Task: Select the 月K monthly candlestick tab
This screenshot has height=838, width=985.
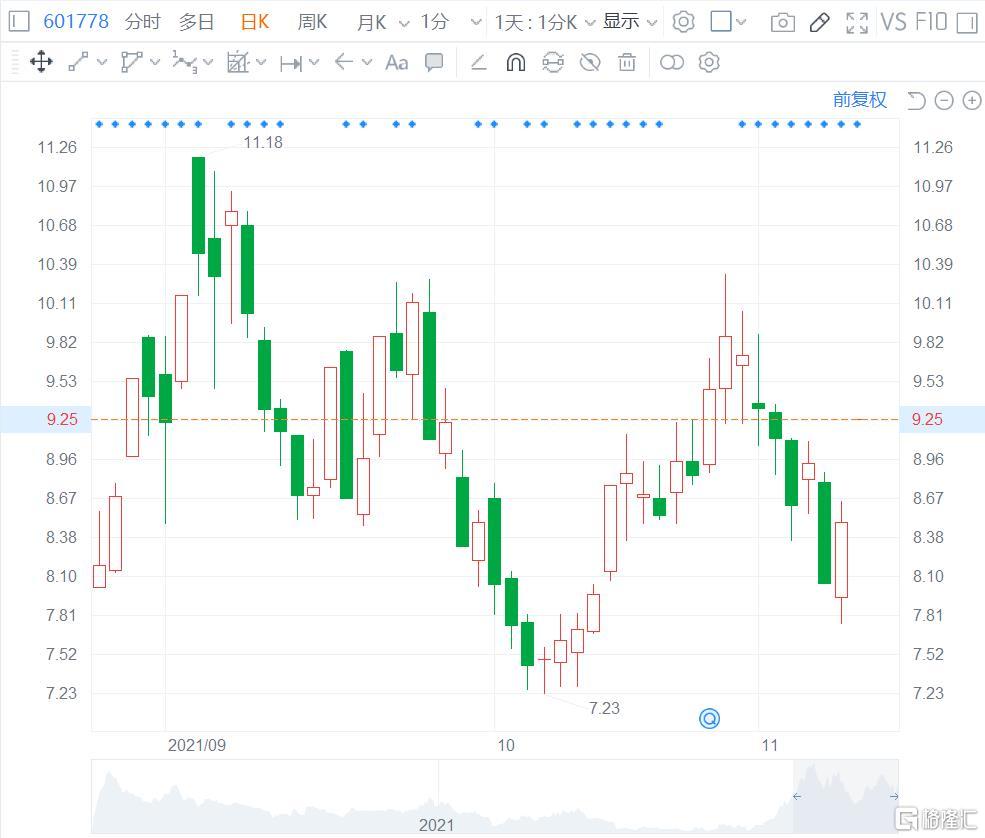Action: click(371, 22)
